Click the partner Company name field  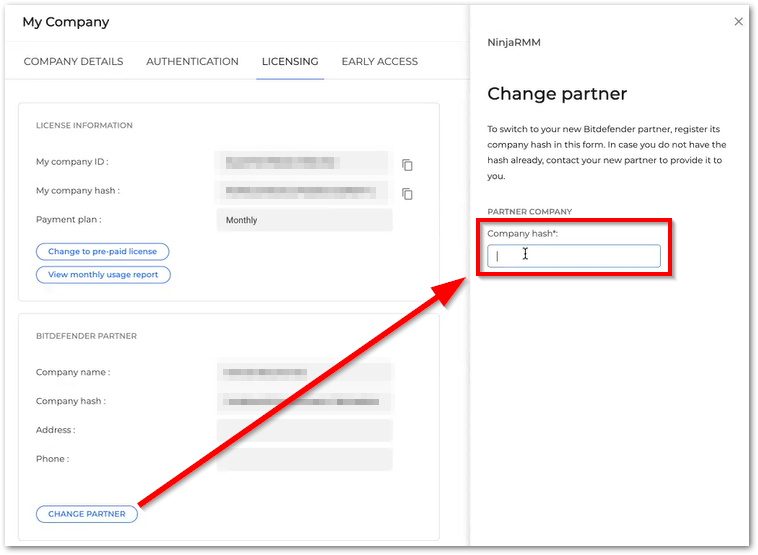tap(304, 373)
